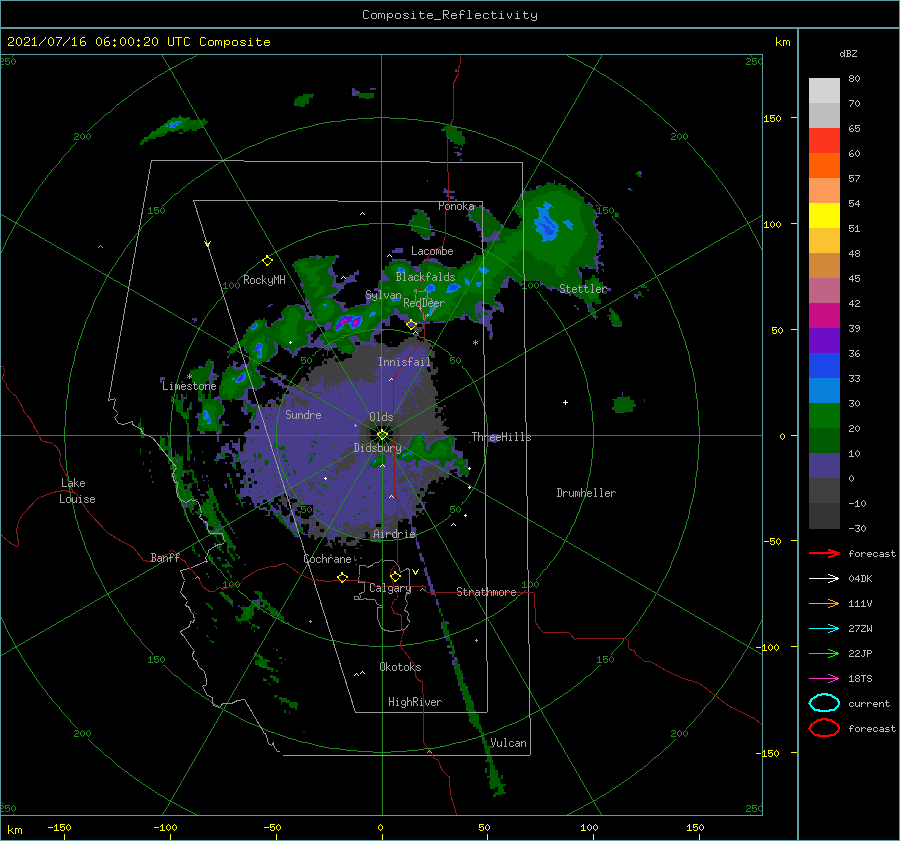Pick the purple 39 dBZ color swatch
Image resolution: width=900 pixels, height=841 pixels.
coord(824,340)
